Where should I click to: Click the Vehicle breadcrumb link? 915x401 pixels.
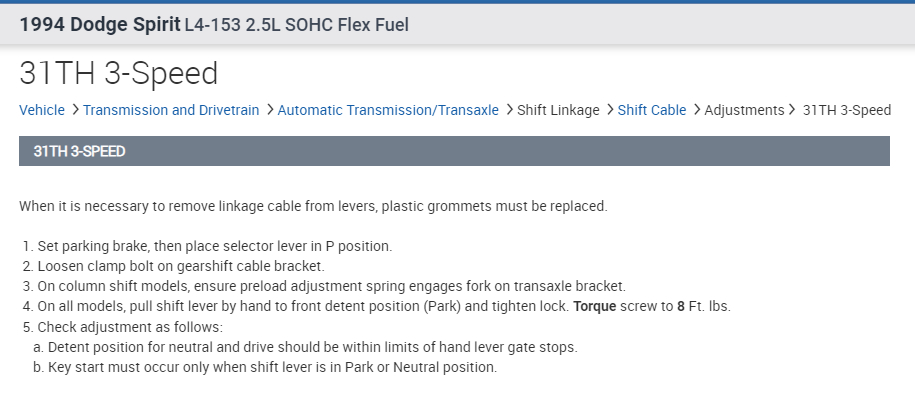click(x=42, y=110)
